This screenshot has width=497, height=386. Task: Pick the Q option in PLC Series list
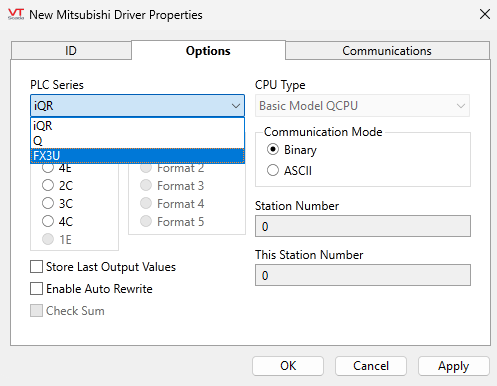(137, 141)
